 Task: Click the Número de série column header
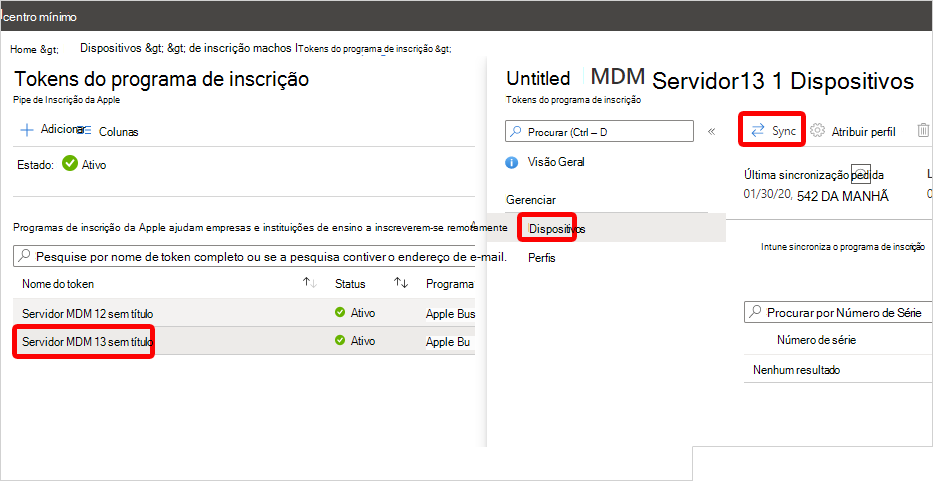816,340
